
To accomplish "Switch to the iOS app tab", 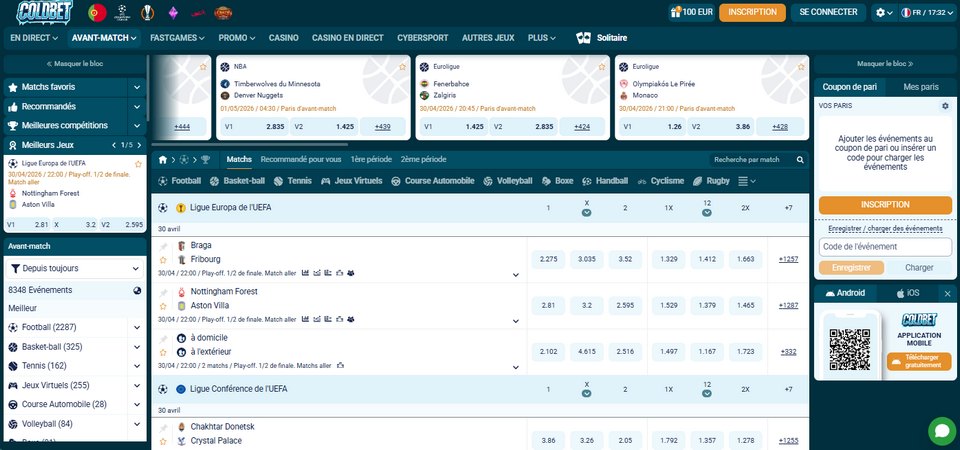I will coord(908,293).
